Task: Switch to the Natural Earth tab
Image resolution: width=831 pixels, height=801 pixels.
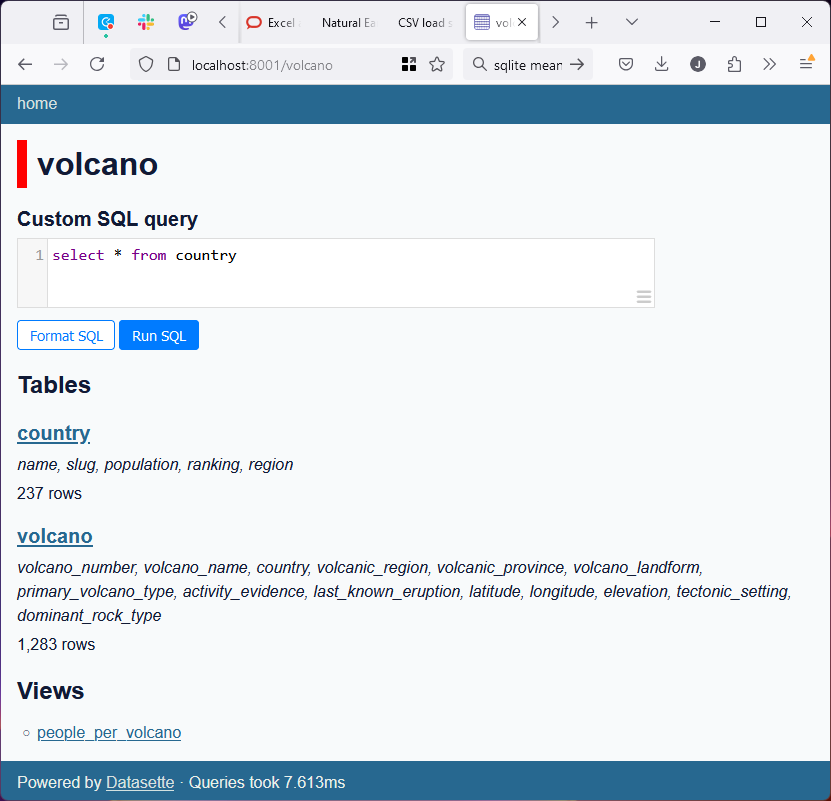Action: pos(347,22)
